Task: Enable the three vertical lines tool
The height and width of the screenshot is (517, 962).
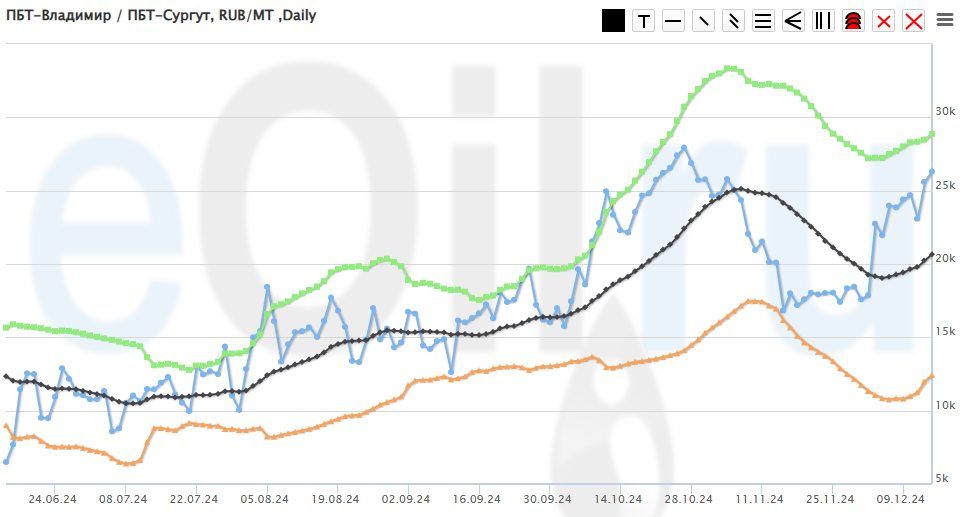Action: pyautogui.click(x=823, y=21)
